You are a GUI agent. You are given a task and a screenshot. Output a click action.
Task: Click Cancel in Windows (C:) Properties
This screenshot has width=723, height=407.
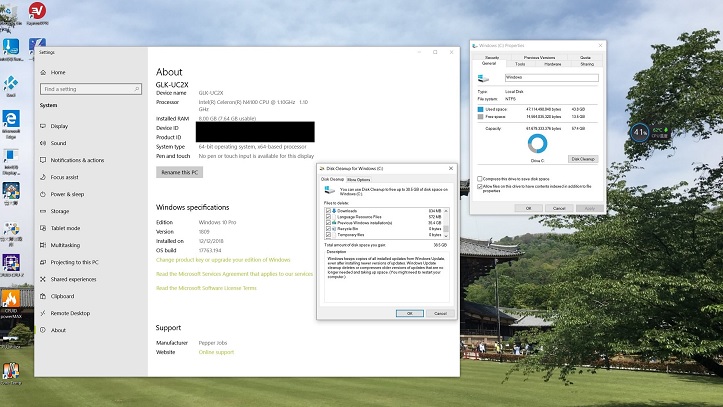[x=559, y=208]
